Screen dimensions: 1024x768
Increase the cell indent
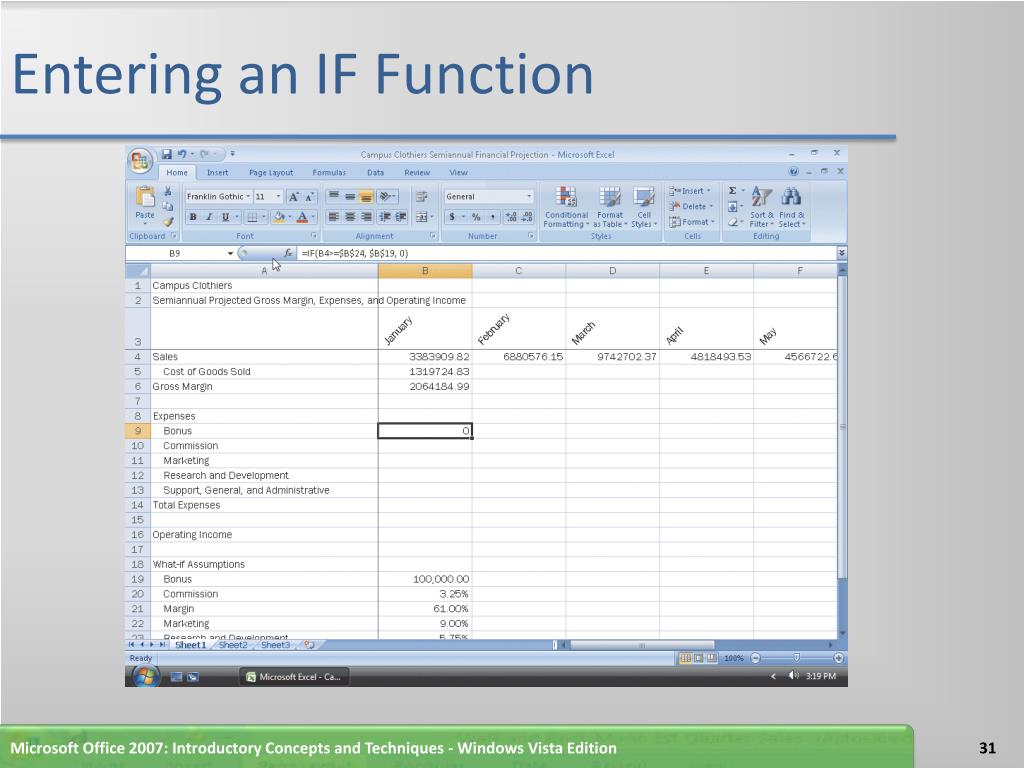401,217
